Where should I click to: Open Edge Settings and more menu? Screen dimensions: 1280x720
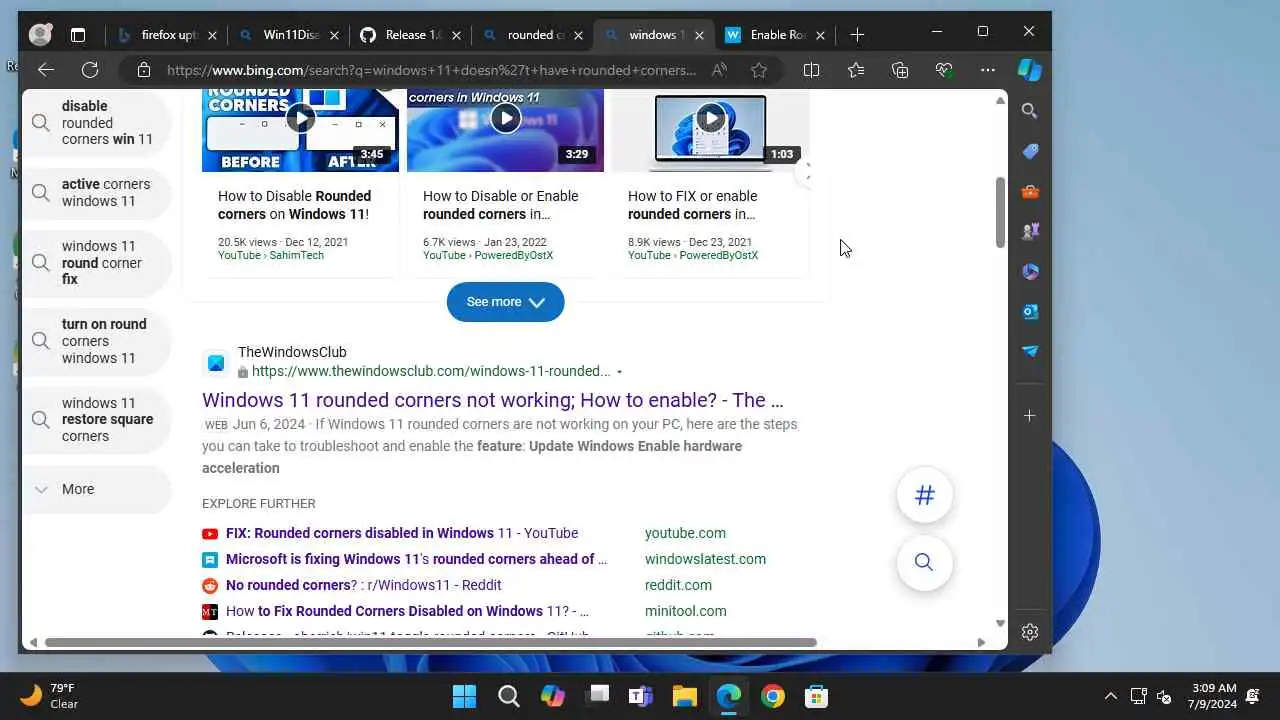click(x=988, y=70)
